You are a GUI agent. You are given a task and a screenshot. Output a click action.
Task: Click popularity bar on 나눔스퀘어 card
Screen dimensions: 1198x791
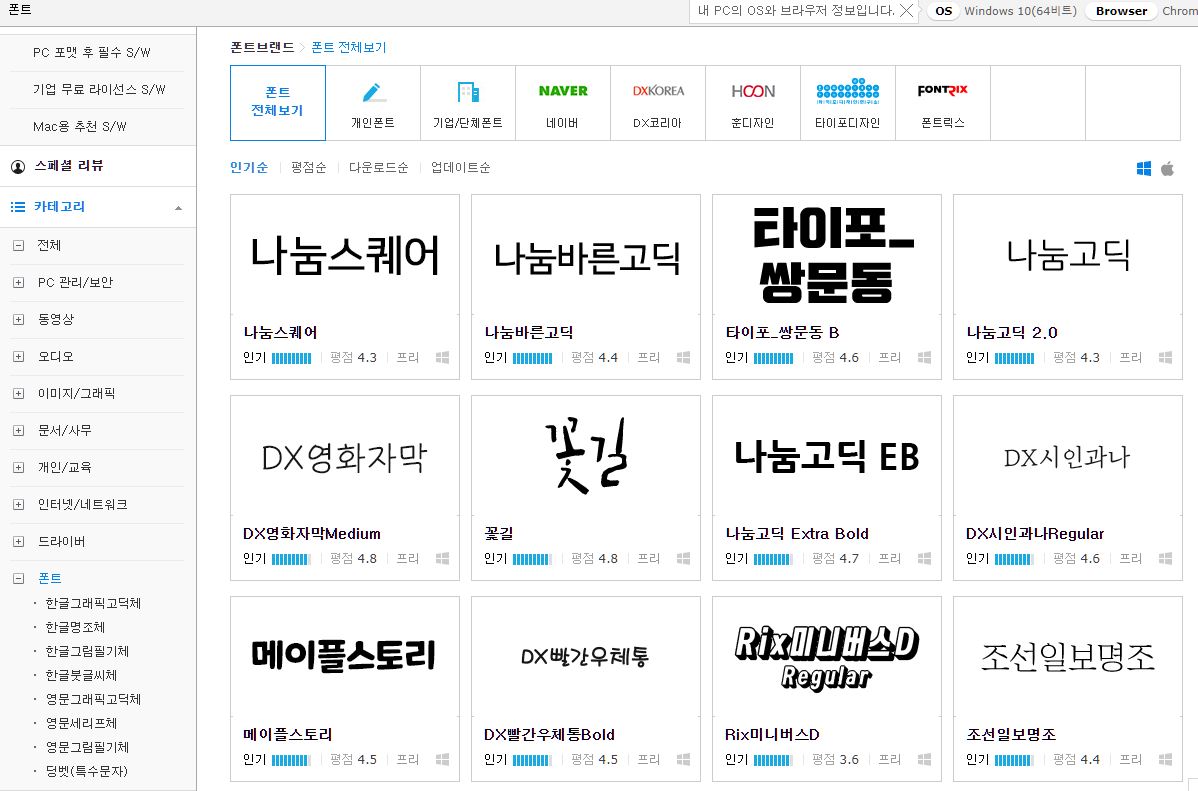click(291, 358)
